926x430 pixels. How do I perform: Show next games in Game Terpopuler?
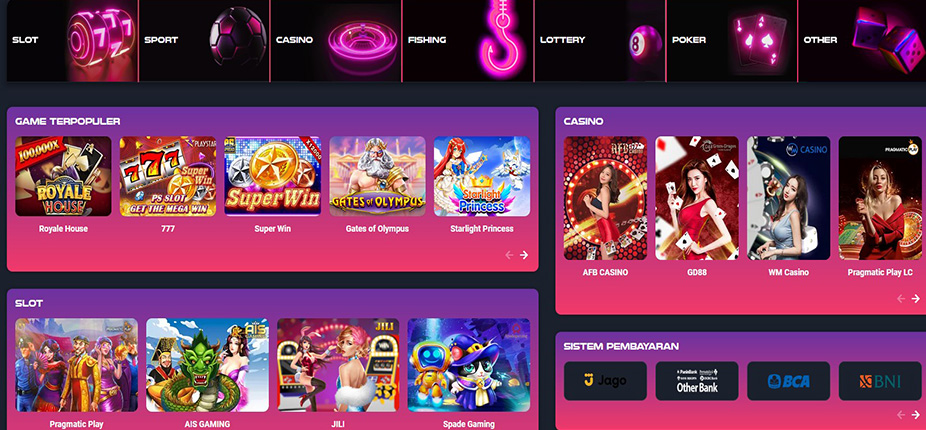coord(524,255)
